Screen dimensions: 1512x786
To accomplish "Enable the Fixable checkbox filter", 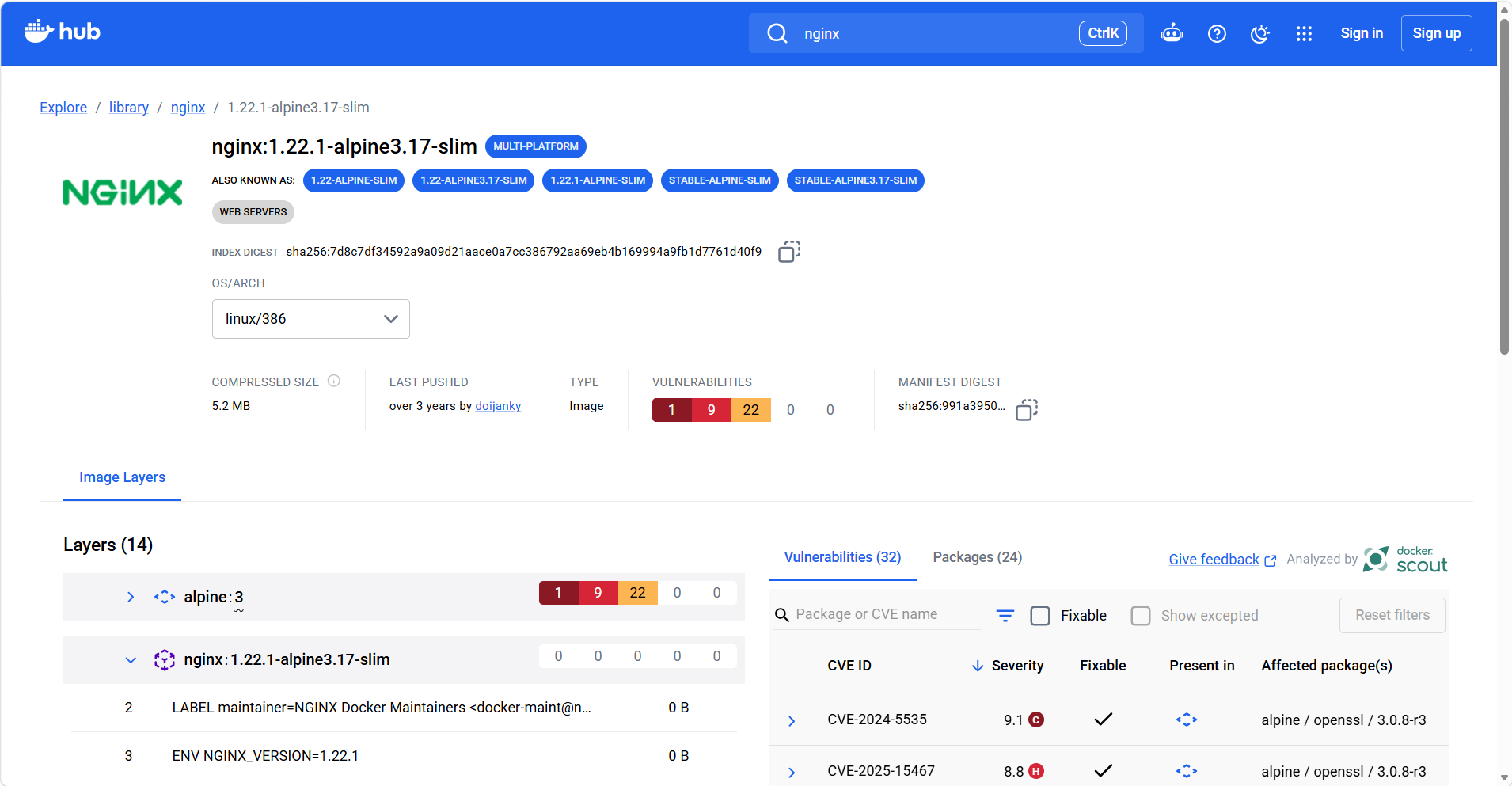I will pyautogui.click(x=1040, y=616).
